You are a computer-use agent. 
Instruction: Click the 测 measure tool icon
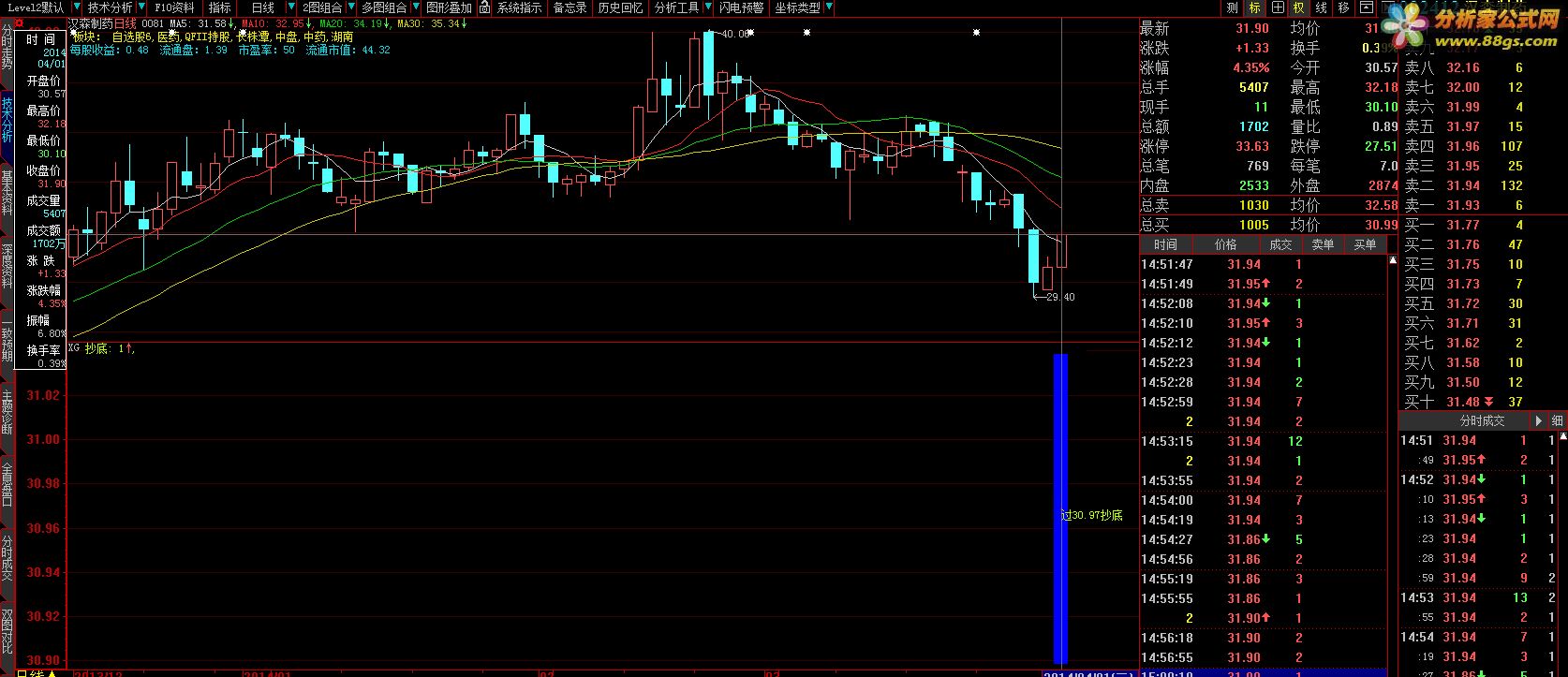tap(1233, 7)
